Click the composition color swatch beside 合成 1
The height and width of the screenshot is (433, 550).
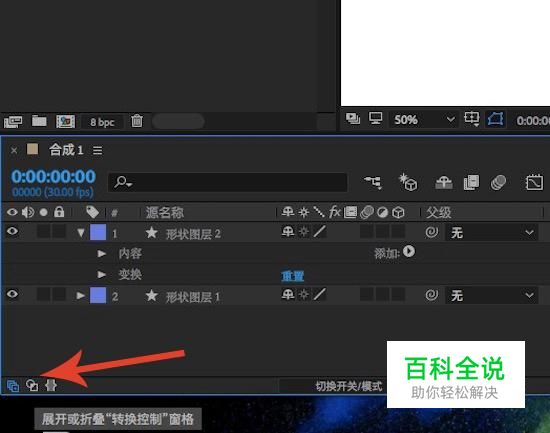tap(33, 149)
